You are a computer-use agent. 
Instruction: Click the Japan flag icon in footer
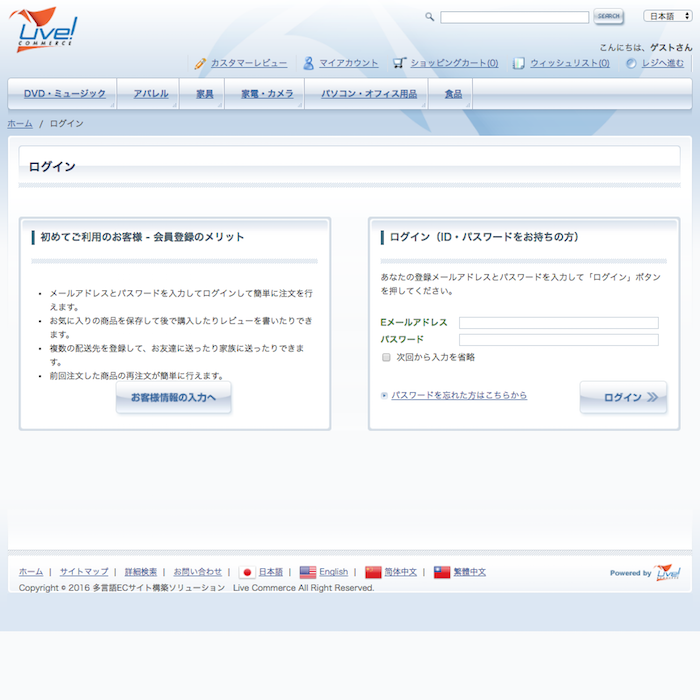pyautogui.click(x=247, y=572)
